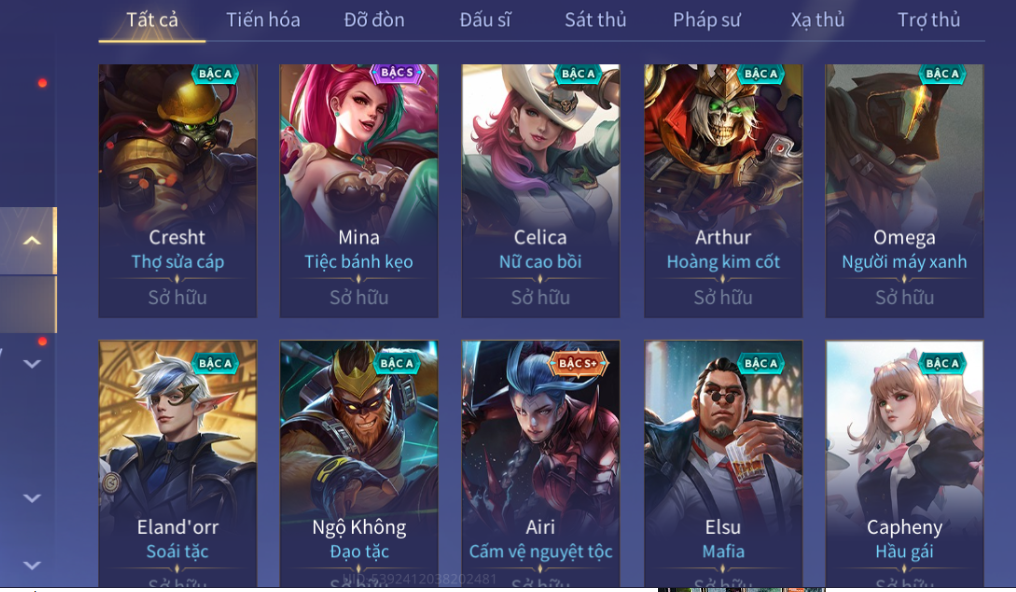Expand the bottom-most sidebar down chevron
Viewport: 1016px width, 592px height.
(x=32, y=565)
